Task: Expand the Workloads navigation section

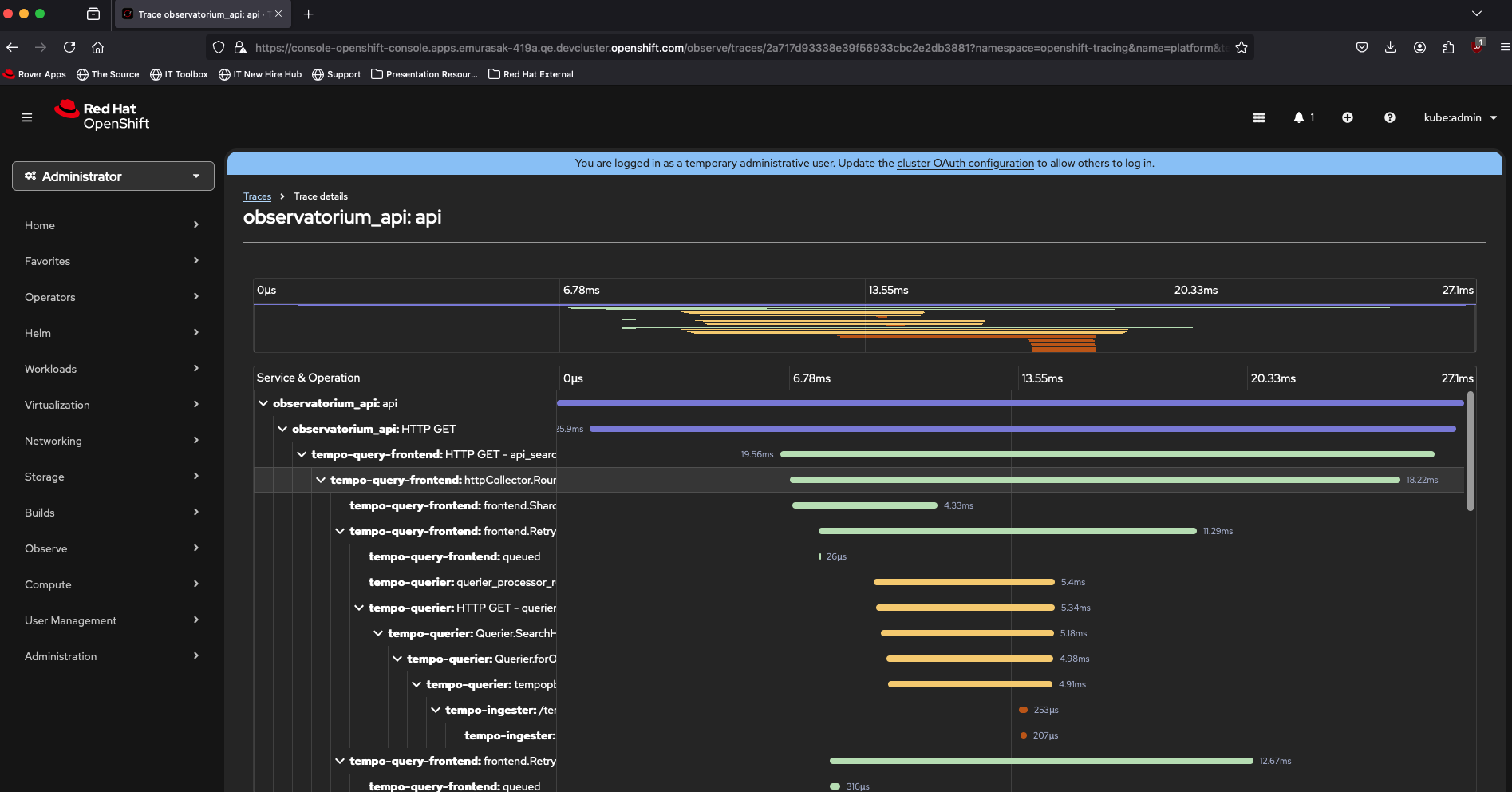Action: tap(112, 369)
